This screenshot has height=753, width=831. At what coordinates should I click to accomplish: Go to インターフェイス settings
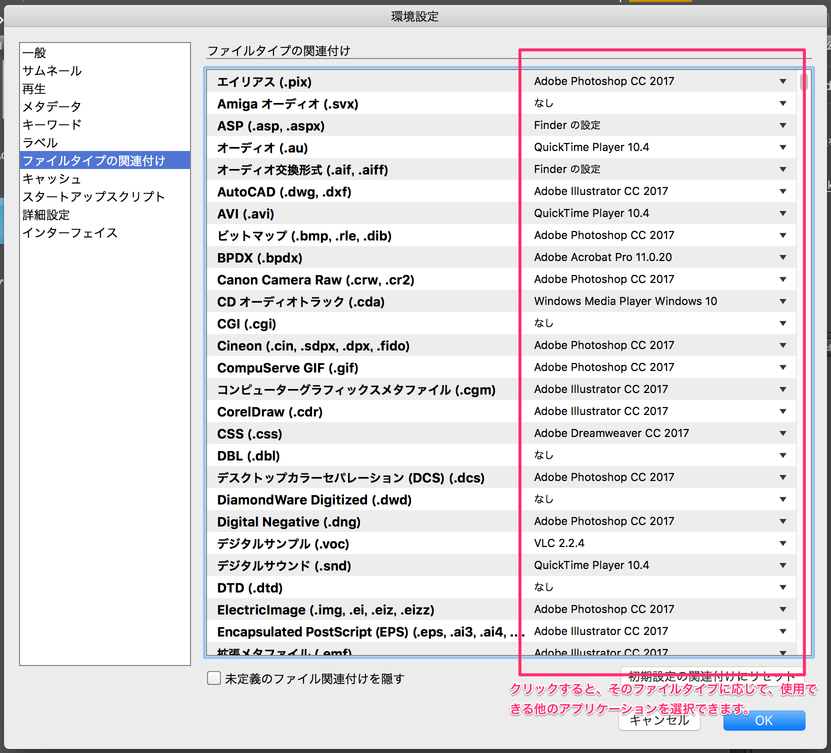(x=70, y=233)
